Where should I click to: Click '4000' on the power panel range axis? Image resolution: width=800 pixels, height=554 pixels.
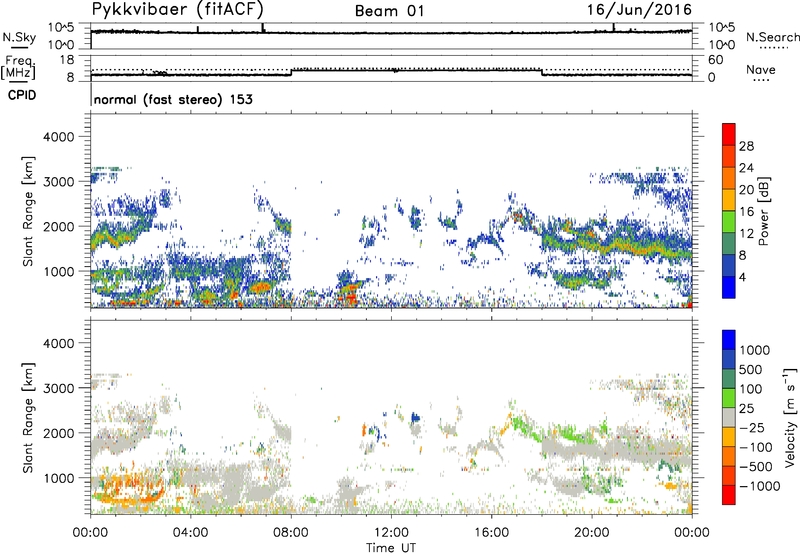pyautogui.click(x=58, y=137)
